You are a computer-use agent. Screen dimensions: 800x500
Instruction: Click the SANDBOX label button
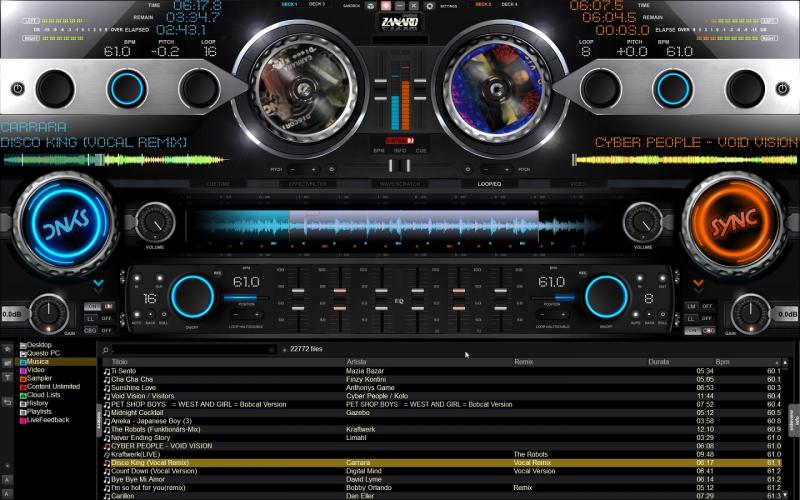click(352, 6)
